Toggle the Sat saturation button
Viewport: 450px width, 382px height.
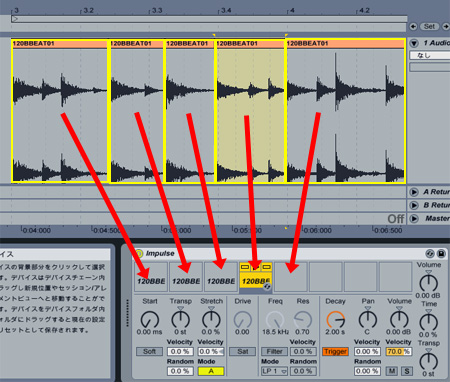(242, 351)
